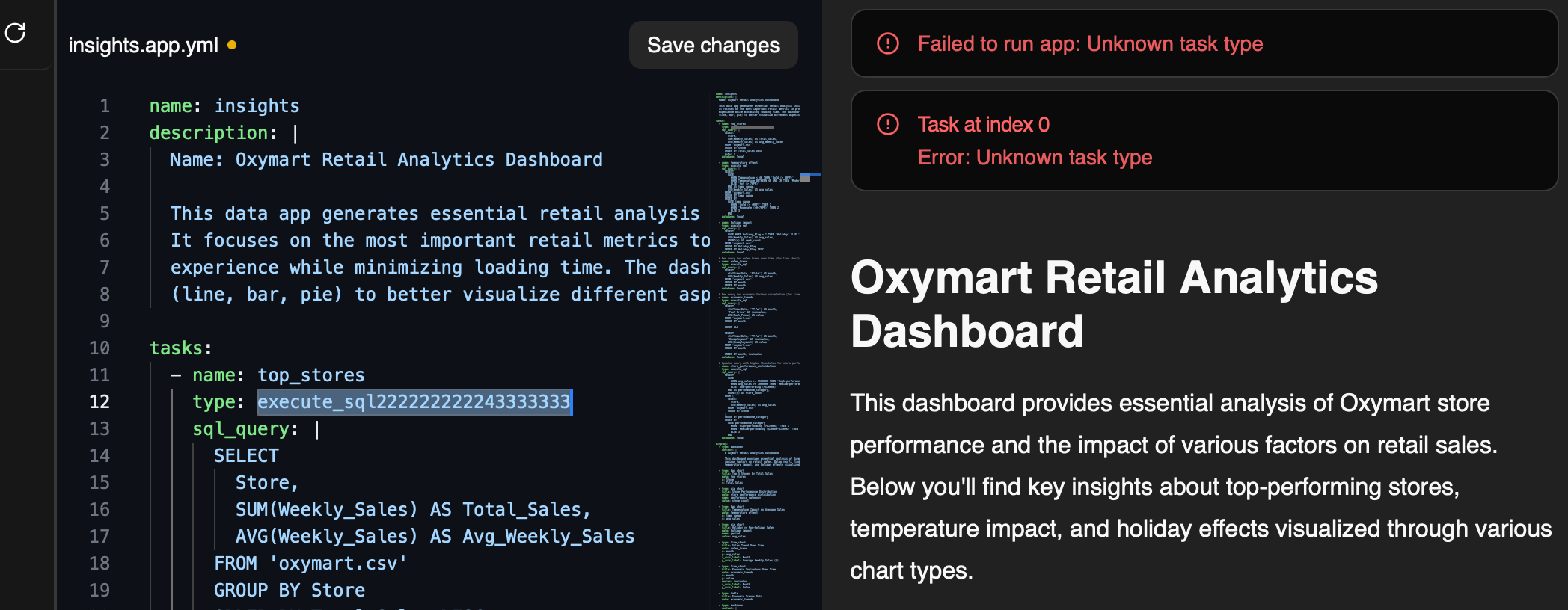Screen dimensions: 1568x610
Task: Click the refresh icon in the sidebar
Action: point(15,32)
